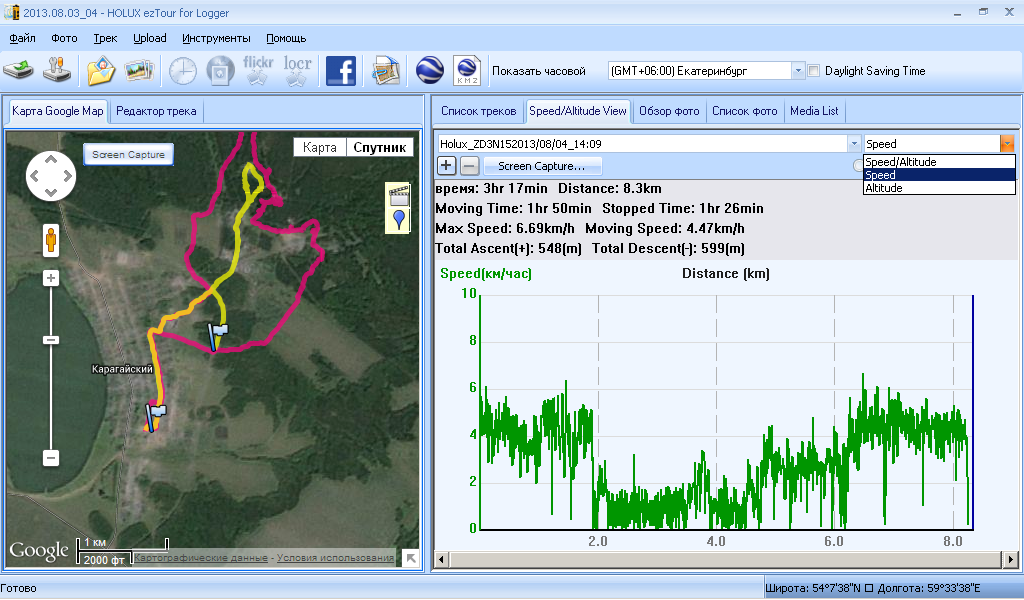Open the Трек menu
This screenshot has height=600, width=1024.
[105, 38]
